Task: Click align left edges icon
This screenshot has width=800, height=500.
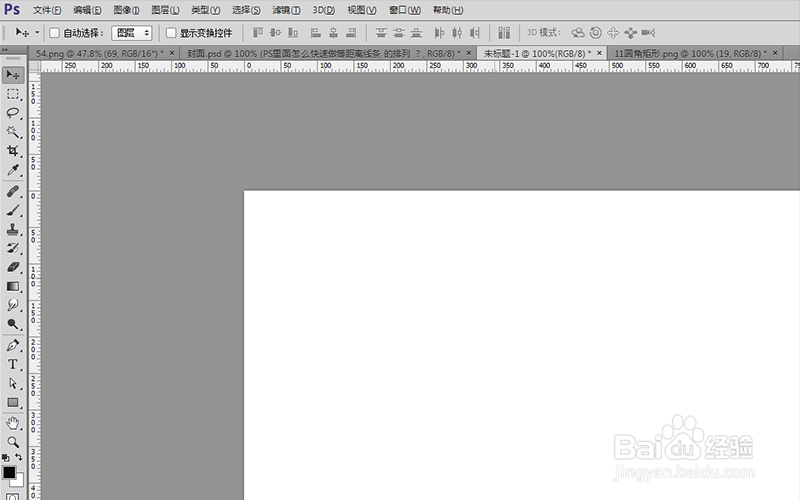Action: (316, 33)
